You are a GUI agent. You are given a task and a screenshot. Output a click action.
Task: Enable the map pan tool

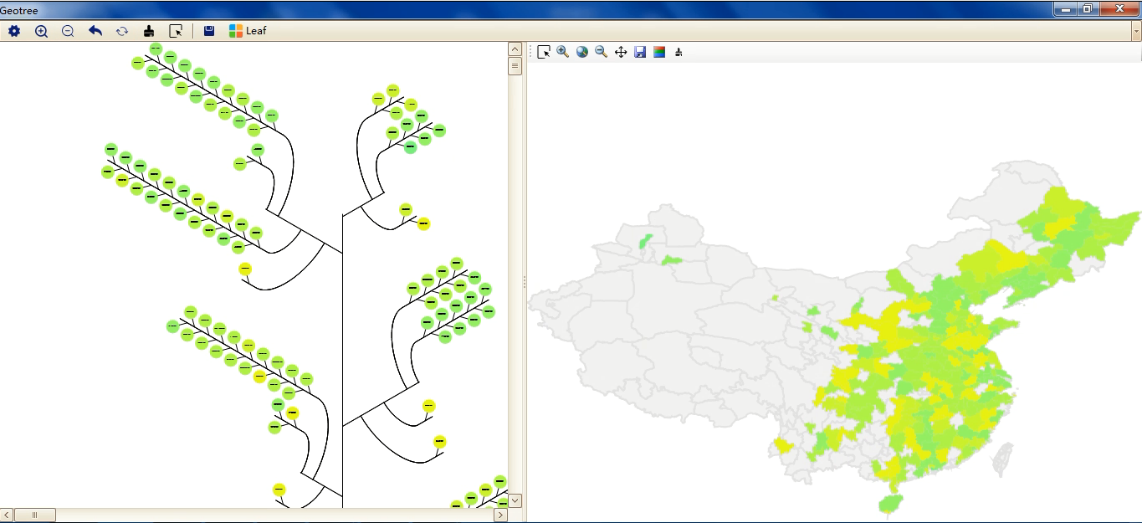(620, 52)
